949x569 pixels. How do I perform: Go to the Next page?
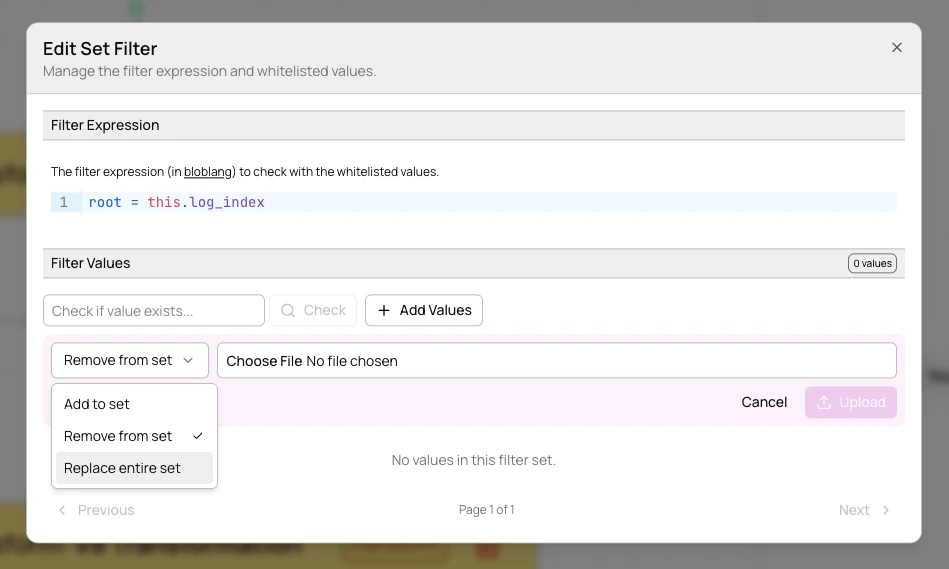[x=864, y=510]
